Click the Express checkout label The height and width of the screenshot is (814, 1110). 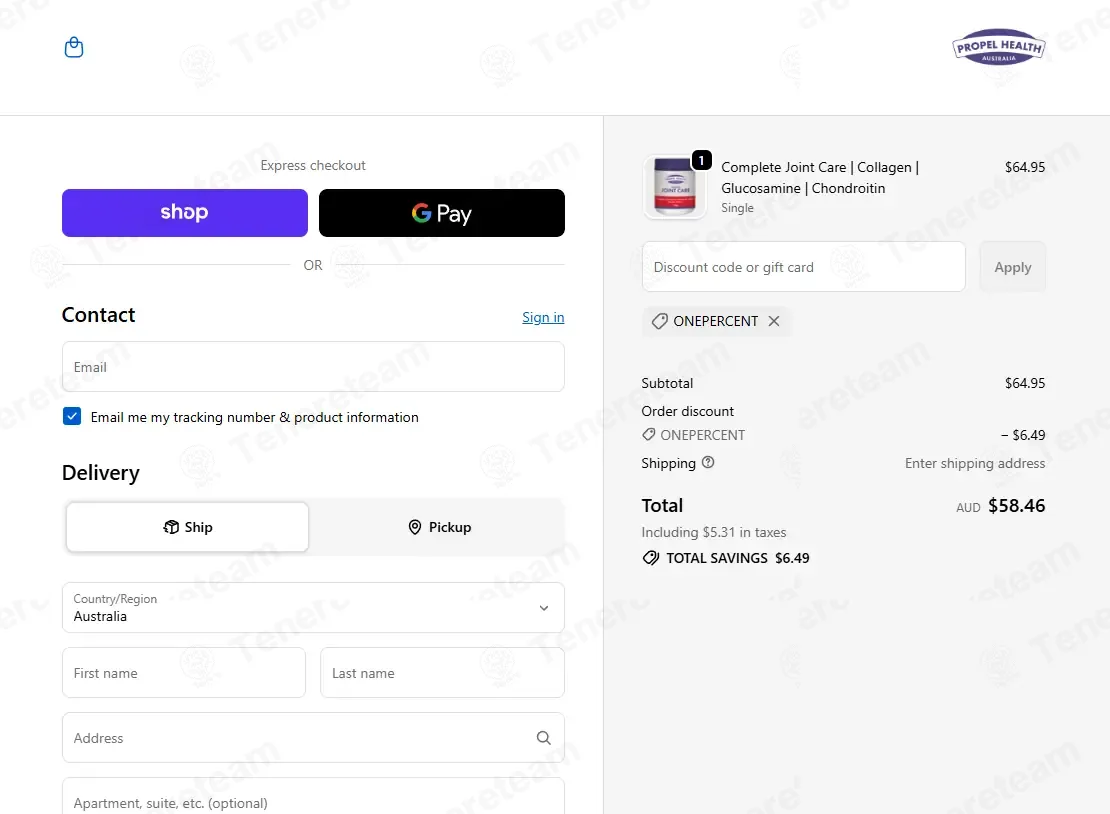(x=313, y=165)
